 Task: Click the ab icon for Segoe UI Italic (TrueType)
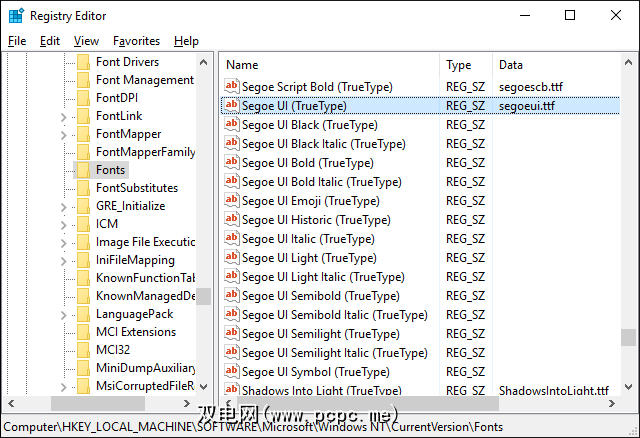(x=231, y=238)
